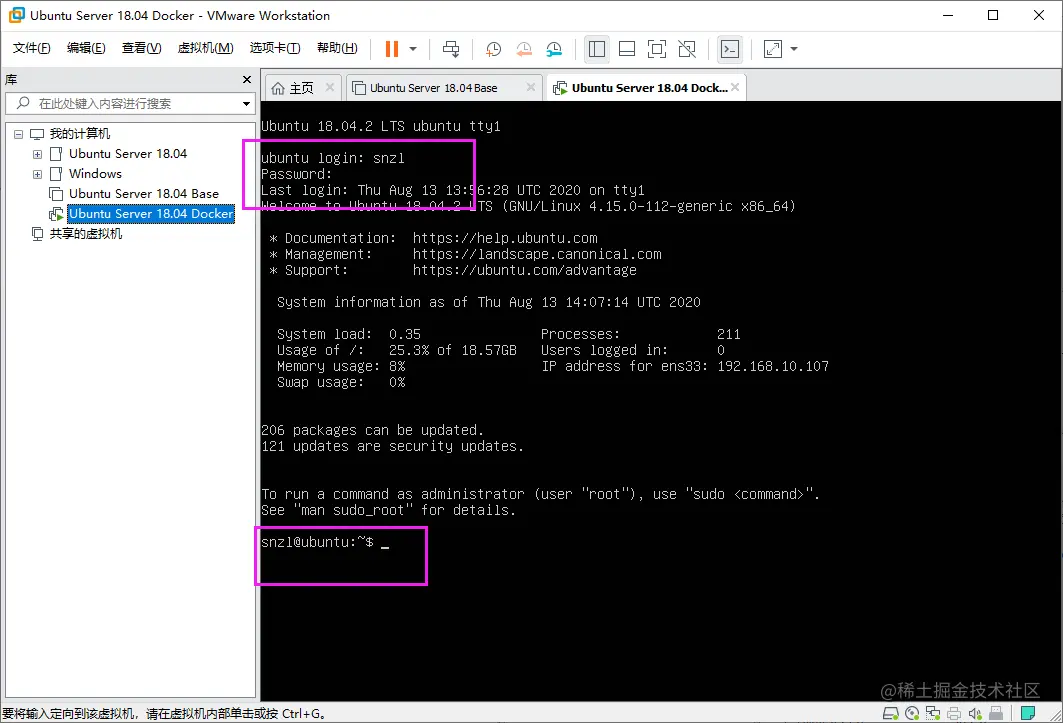Image resolution: width=1063 pixels, height=723 pixels.
Task: Send Ctrl+Alt+Del to the virtual machine
Action: [451, 49]
